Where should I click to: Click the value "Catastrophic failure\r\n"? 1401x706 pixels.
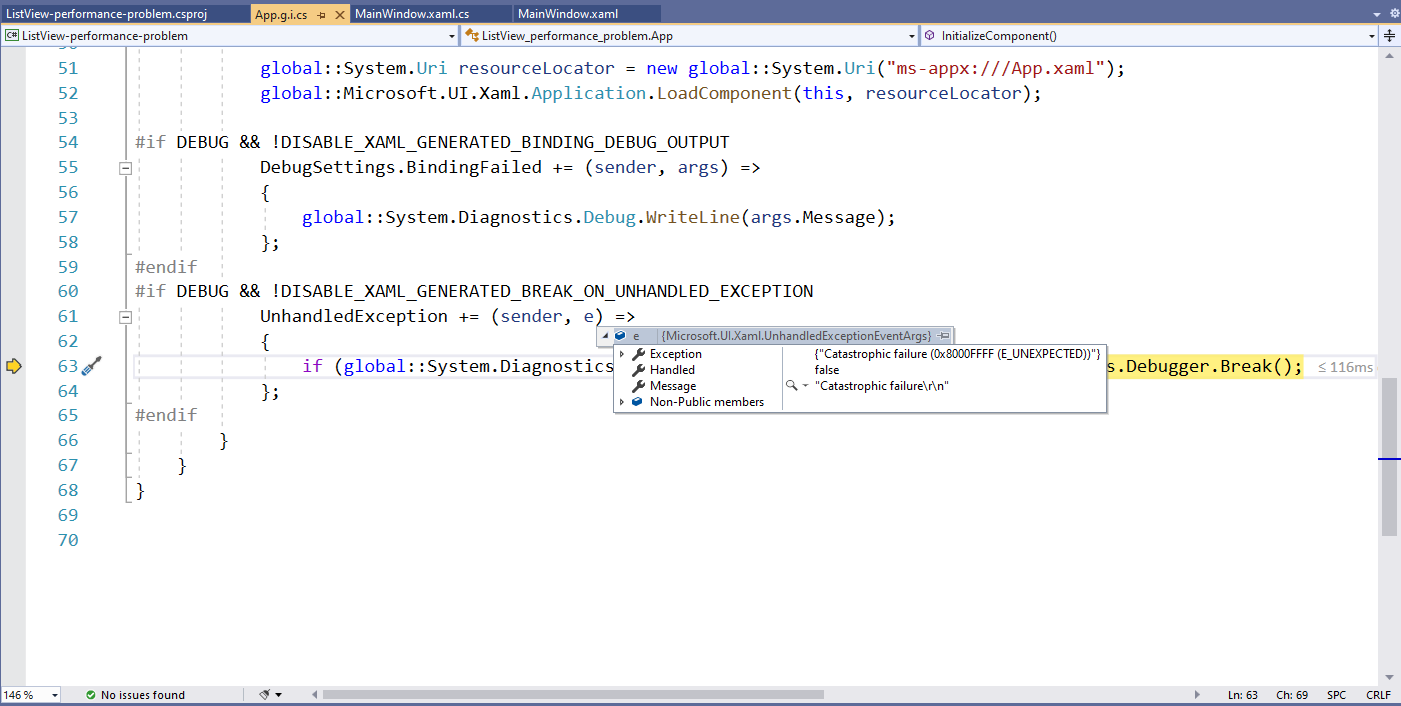[x=882, y=386]
